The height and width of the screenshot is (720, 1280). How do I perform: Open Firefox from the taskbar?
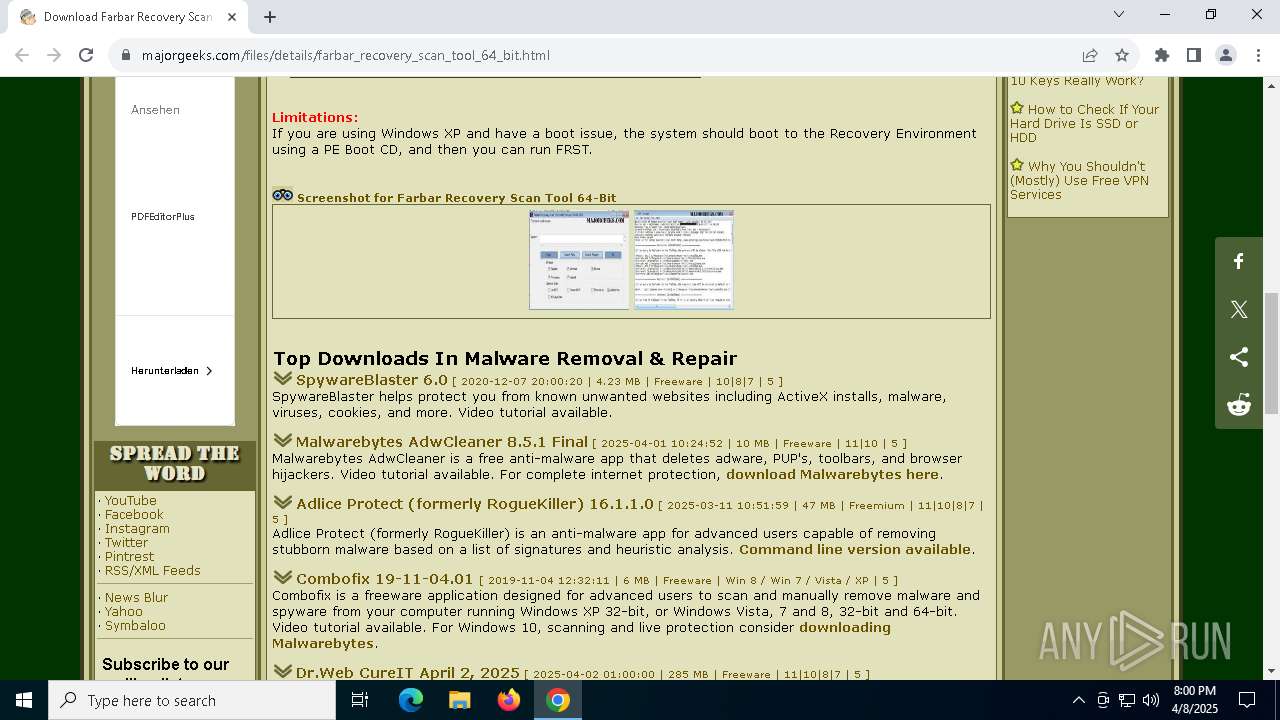(509, 700)
